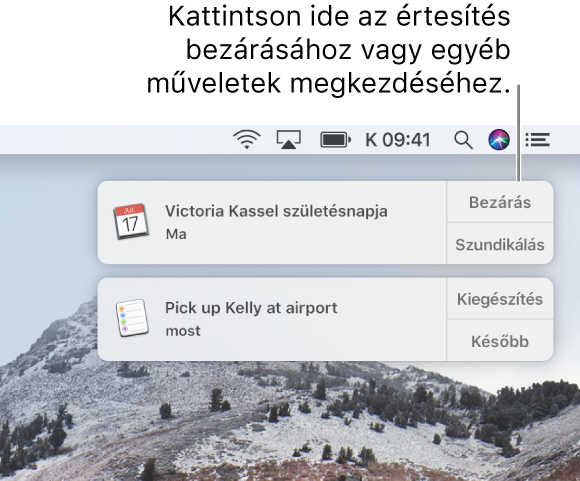Postpone the reminder with Később
Image resolution: width=580 pixels, height=481 pixels.
coord(500,341)
